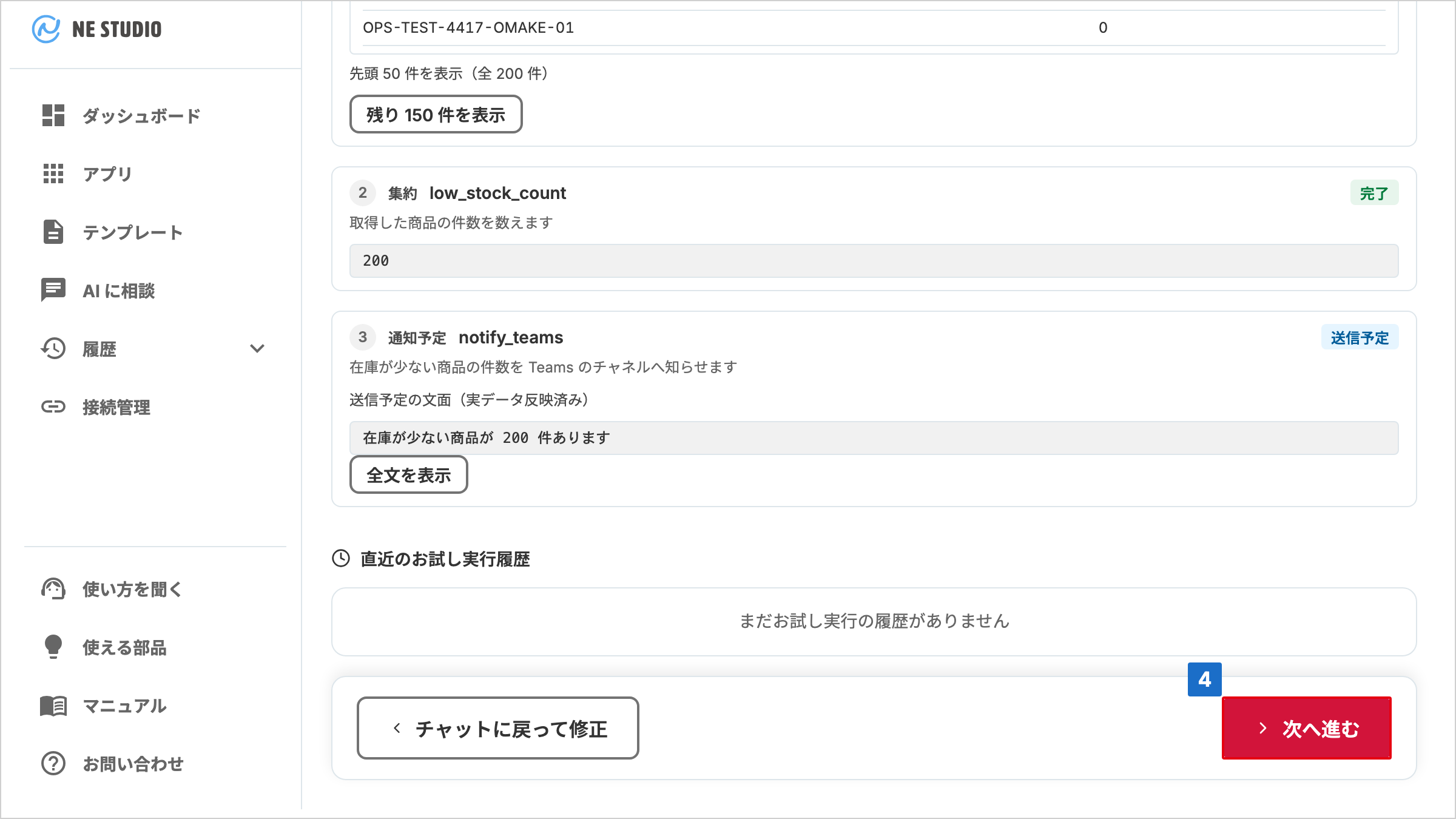Screen dimensions: 1456x819
Task: Click the red 次へ進む button
Action: 1307,728
